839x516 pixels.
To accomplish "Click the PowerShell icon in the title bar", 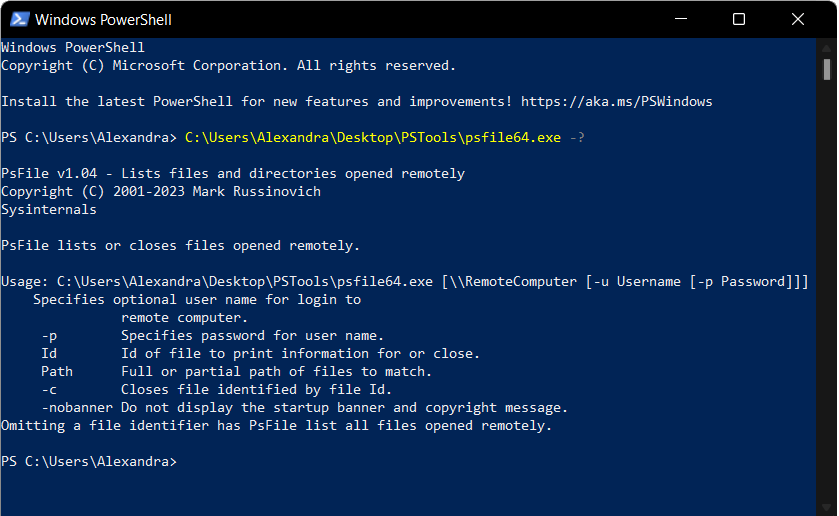I will [18, 19].
